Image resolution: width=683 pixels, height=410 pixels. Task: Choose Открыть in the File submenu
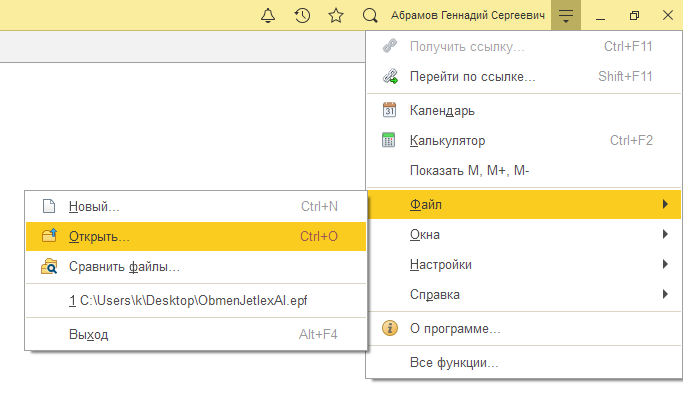196,236
